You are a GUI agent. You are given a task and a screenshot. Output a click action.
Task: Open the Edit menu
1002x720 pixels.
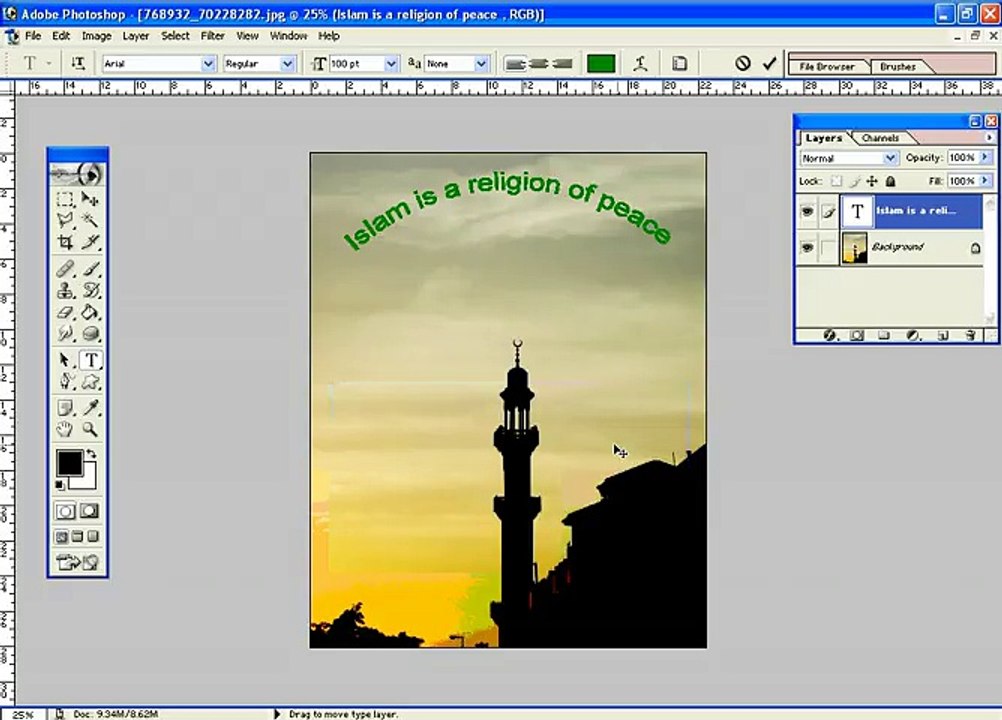coord(61,36)
